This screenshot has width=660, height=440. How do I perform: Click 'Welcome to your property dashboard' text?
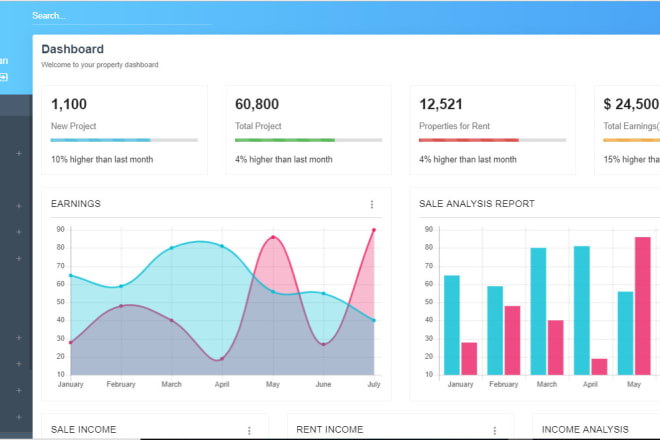point(100,65)
